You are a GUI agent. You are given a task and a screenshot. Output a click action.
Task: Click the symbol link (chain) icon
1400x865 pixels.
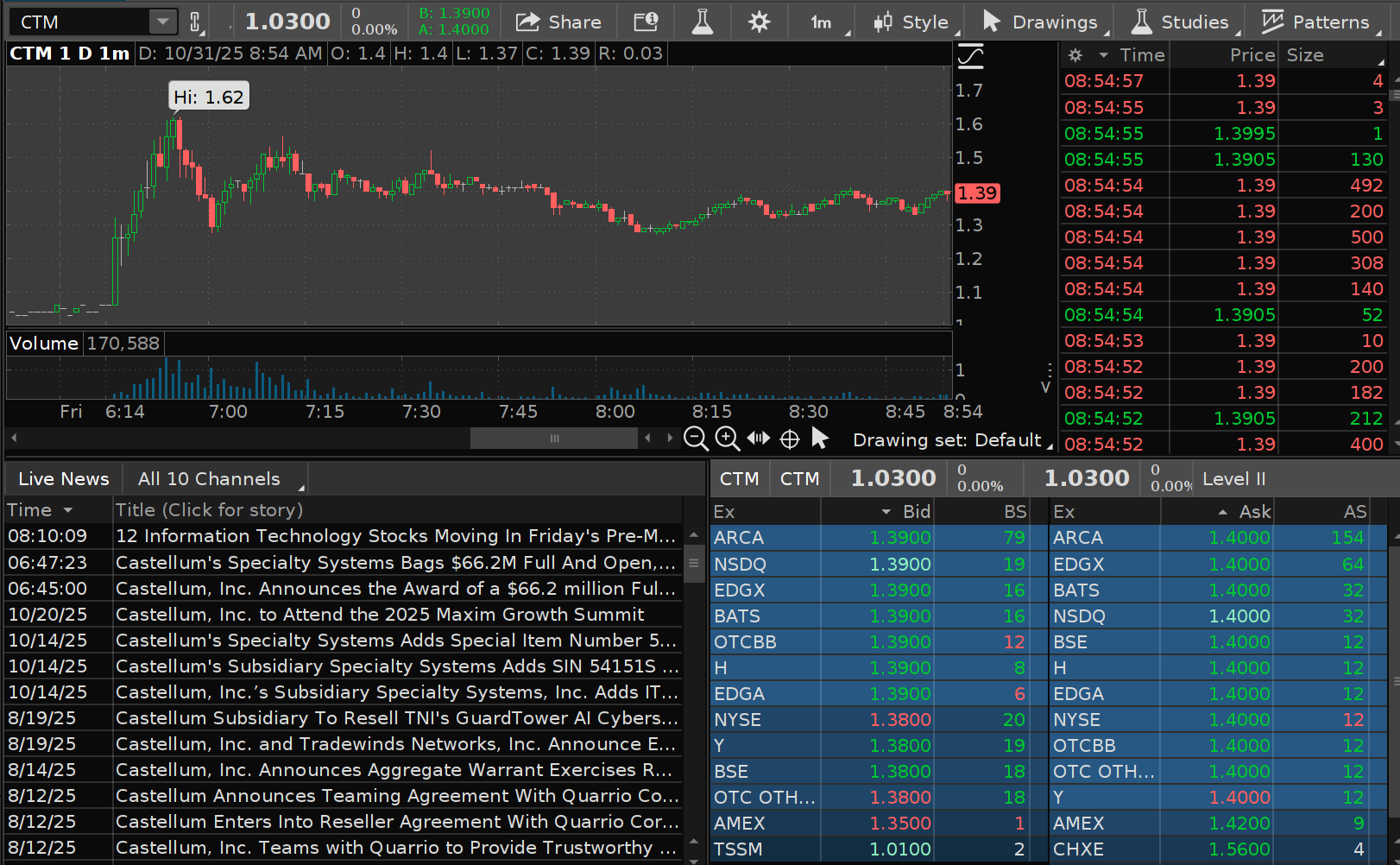[x=195, y=22]
